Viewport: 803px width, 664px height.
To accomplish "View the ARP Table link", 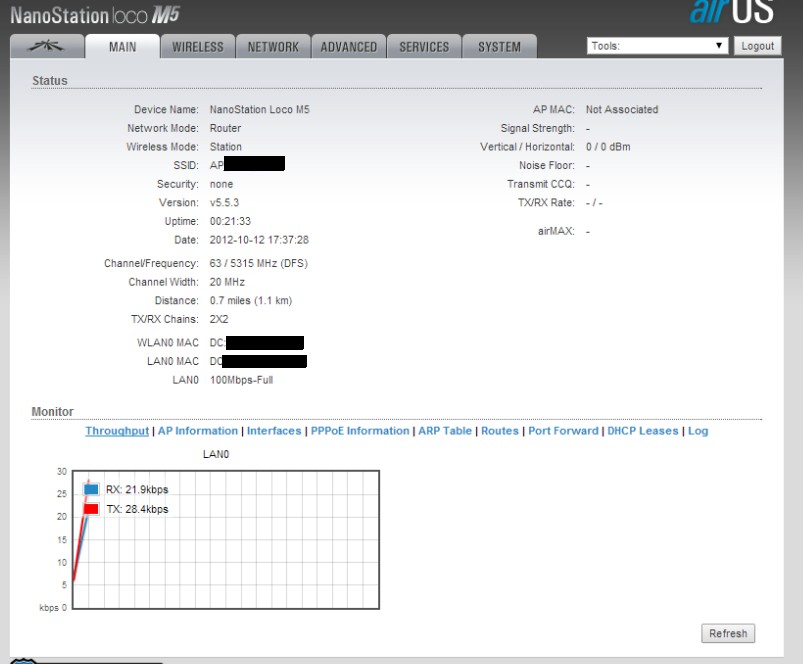I will 445,431.
